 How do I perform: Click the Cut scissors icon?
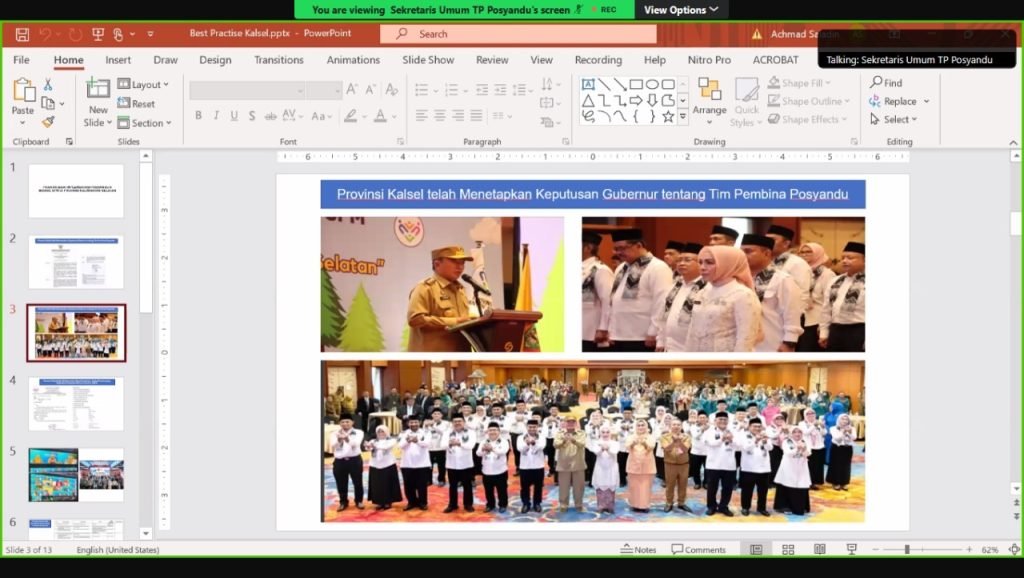[47, 85]
